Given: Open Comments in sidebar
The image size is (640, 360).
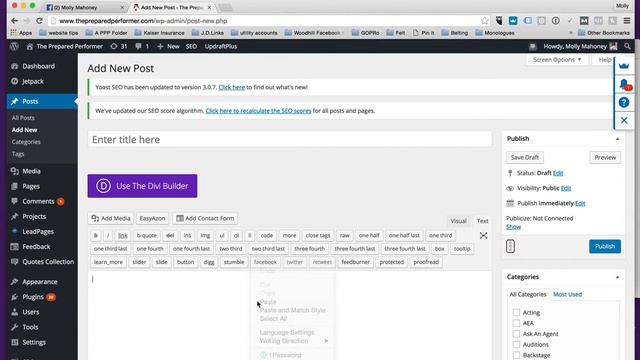Looking at the screenshot, I should coord(38,201).
